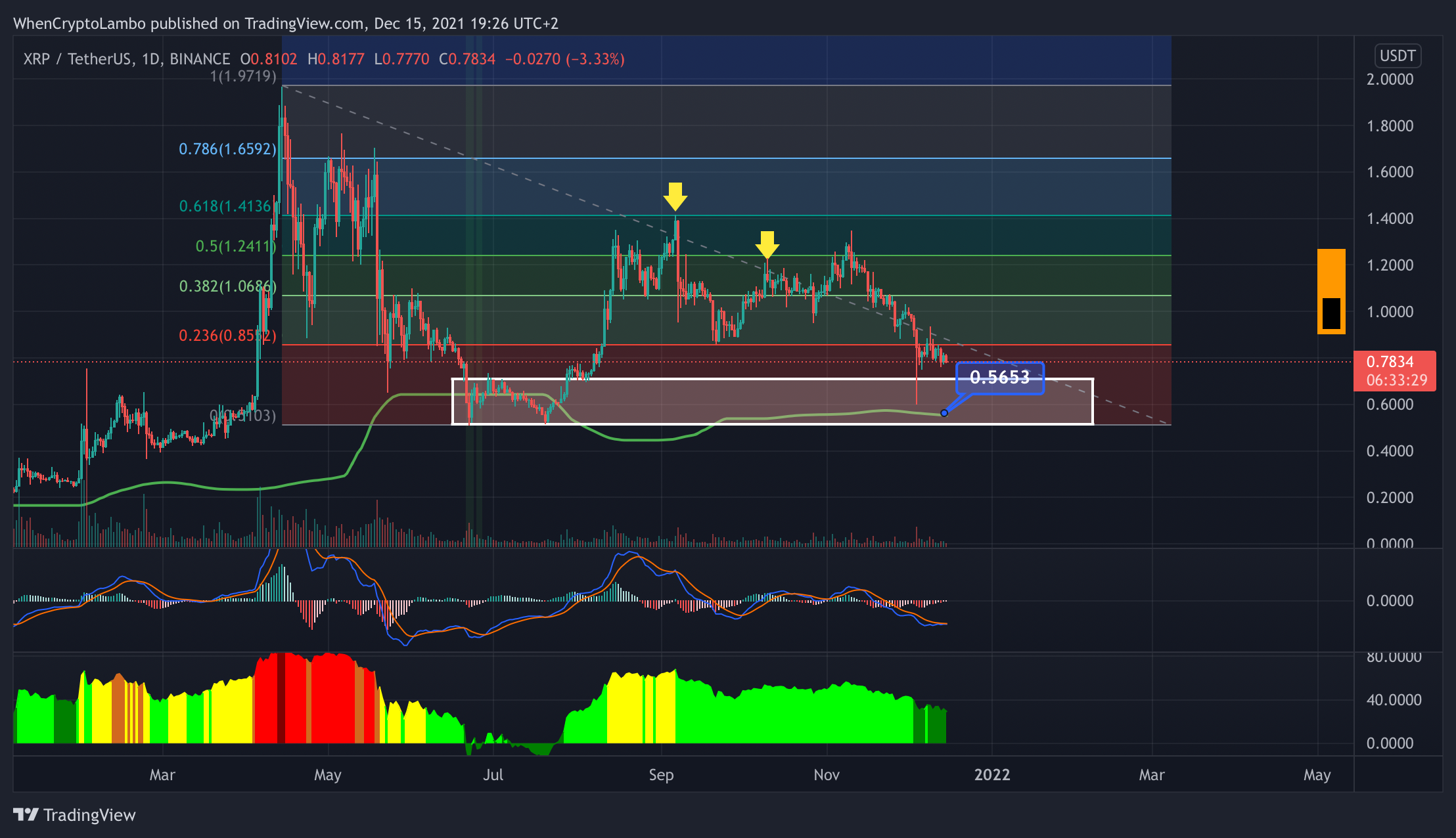Click the TradingView.com text in header
The width and height of the screenshot is (1456, 838).
[305, 24]
